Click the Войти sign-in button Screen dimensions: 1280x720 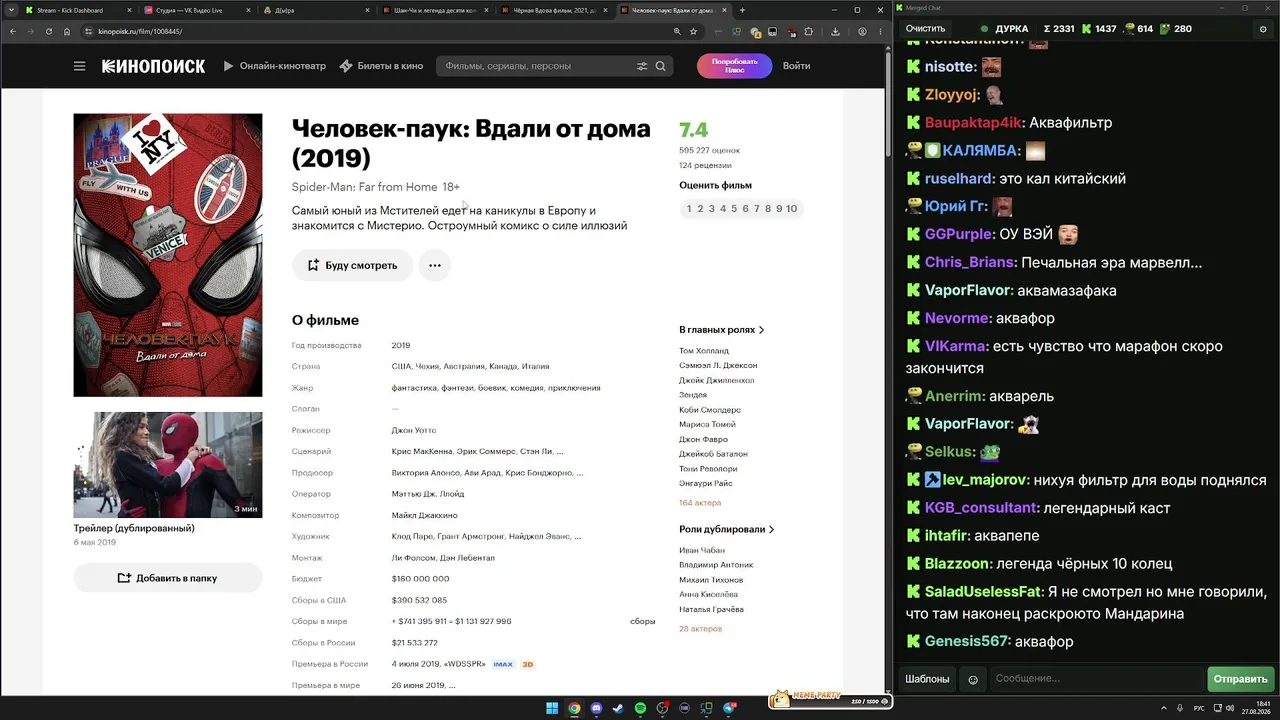[797, 66]
